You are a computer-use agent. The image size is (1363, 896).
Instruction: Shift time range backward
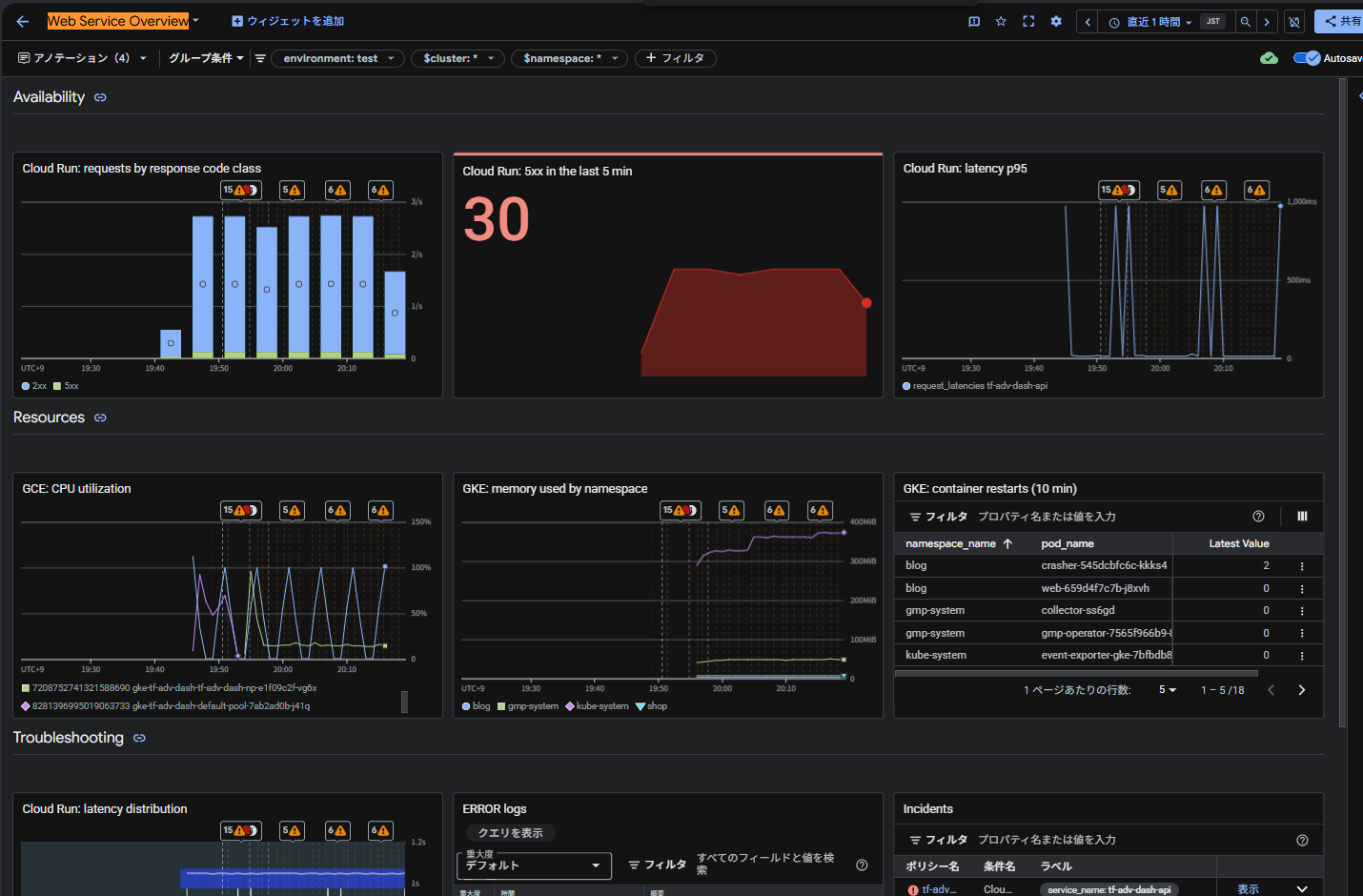(x=1088, y=22)
